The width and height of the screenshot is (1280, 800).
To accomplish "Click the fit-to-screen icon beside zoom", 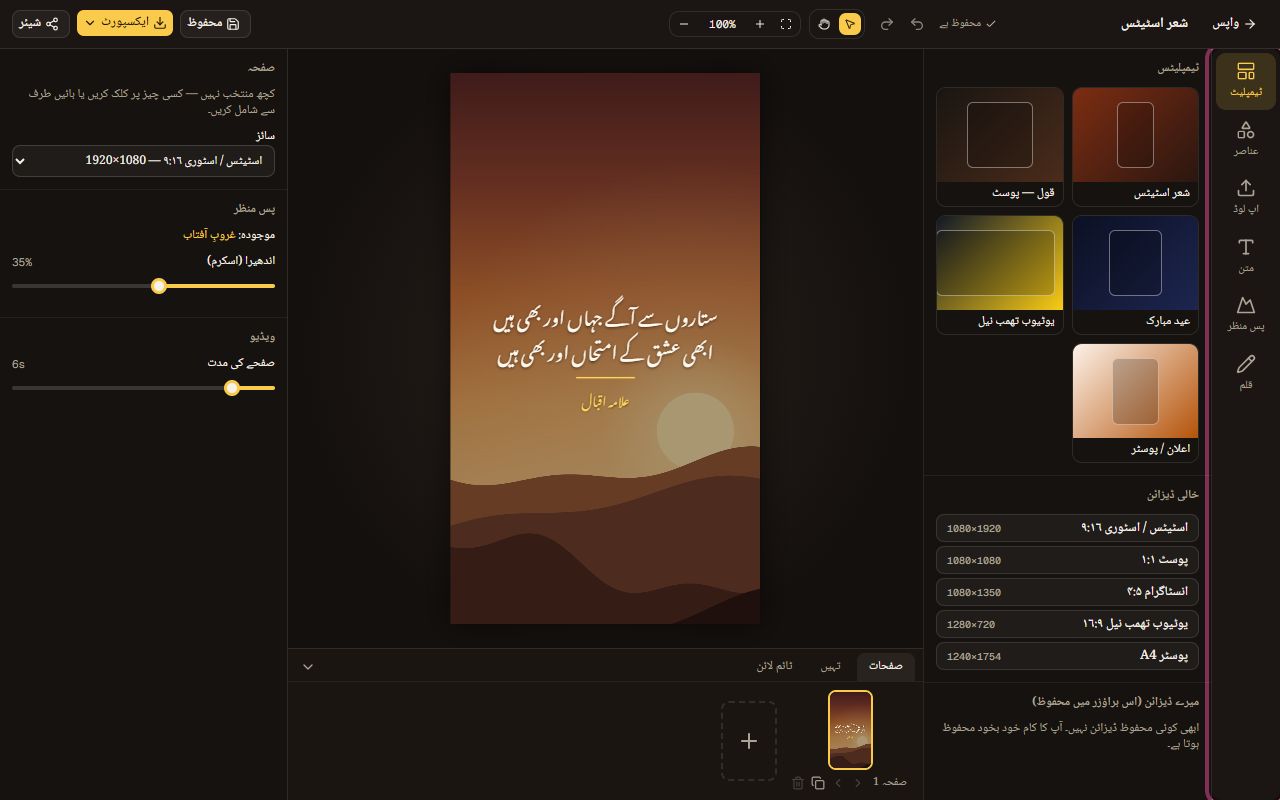I will pyautogui.click(x=786, y=24).
